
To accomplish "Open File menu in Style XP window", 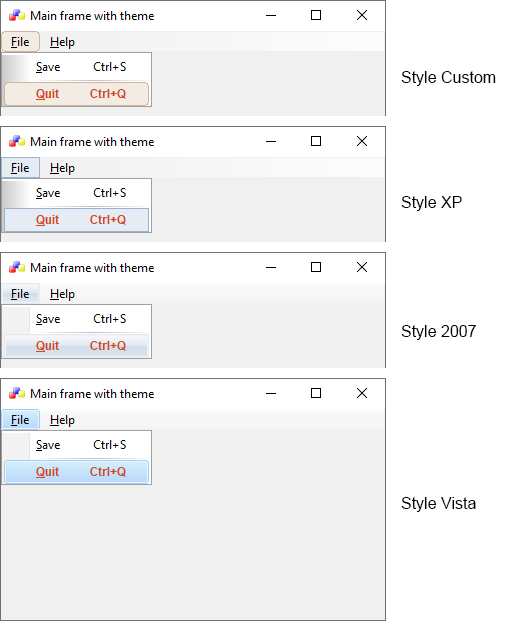I will pyautogui.click(x=20, y=168).
